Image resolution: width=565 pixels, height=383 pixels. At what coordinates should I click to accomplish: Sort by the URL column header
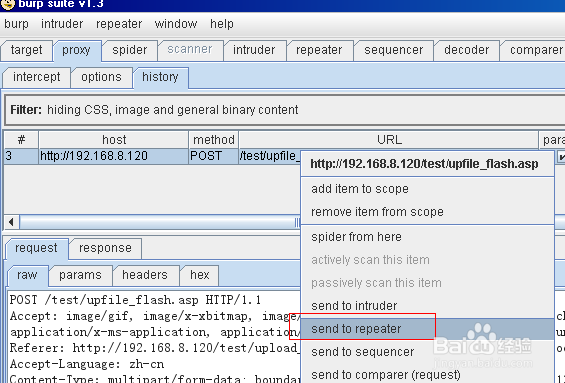click(389, 140)
